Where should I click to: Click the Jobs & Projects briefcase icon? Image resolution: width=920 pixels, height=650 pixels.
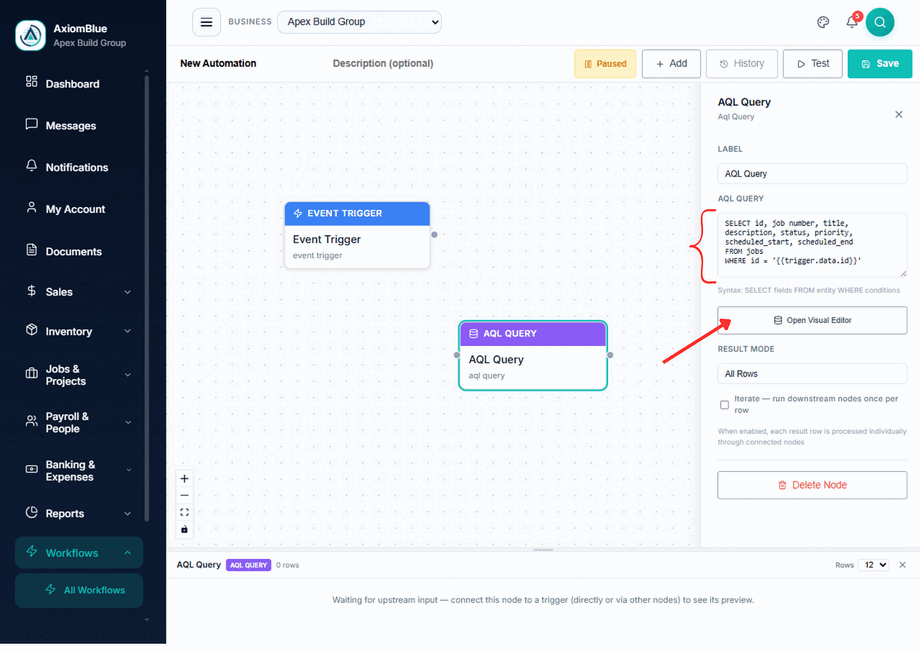(32, 374)
